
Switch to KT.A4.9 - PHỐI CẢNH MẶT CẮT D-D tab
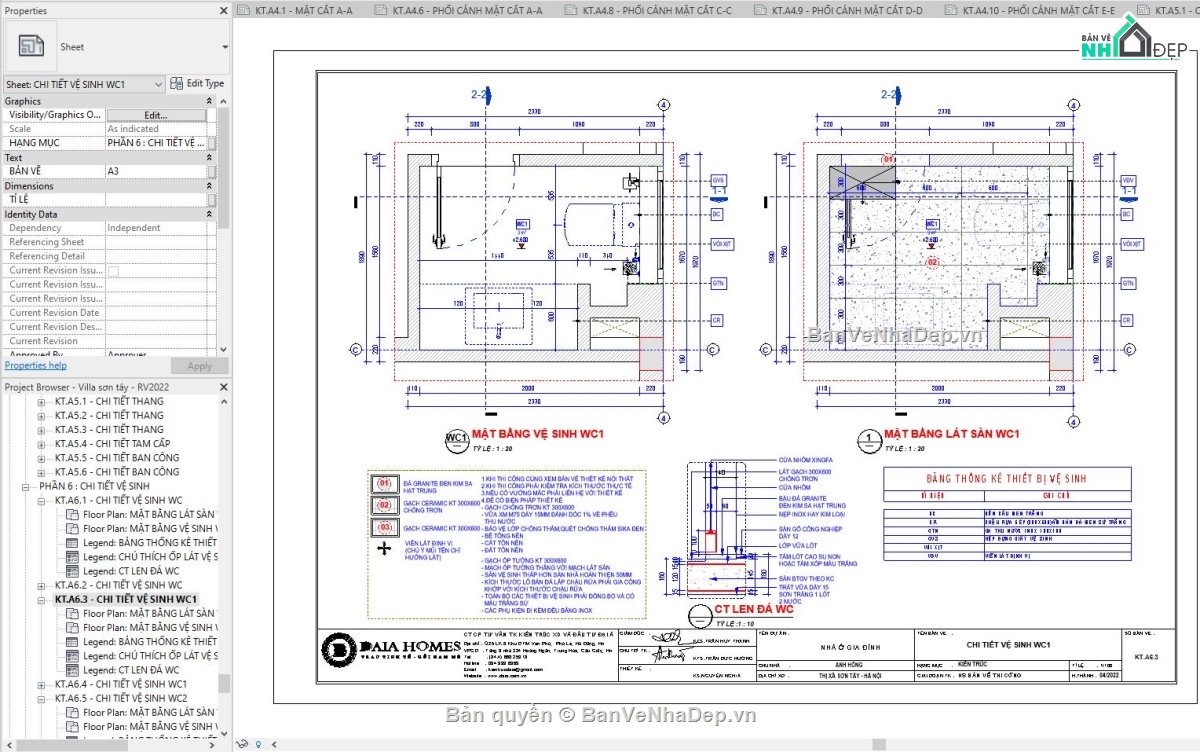(x=848, y=11)
